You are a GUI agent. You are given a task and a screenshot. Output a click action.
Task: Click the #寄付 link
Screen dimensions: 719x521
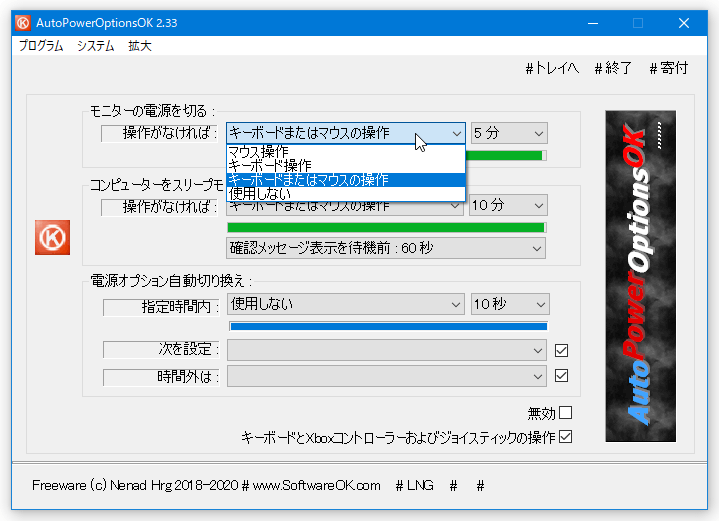tap(669, 68)
